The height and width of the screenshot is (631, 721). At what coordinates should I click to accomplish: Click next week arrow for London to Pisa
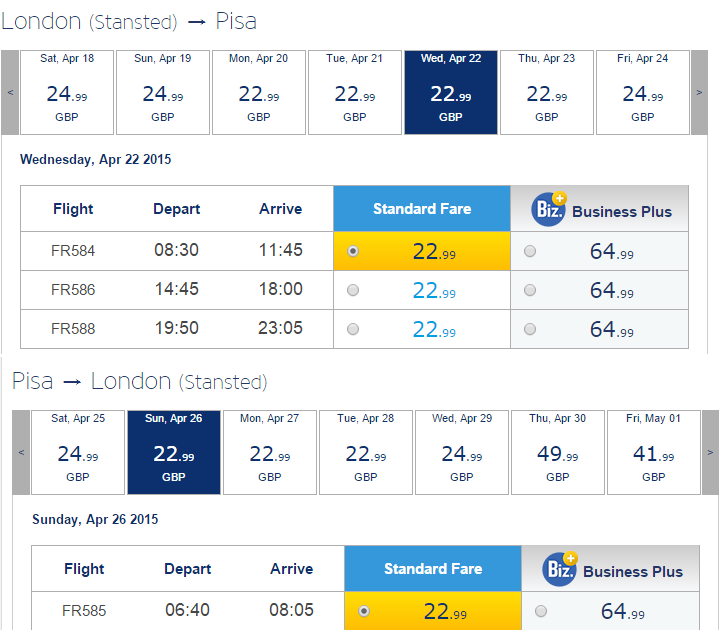point(698,92)
